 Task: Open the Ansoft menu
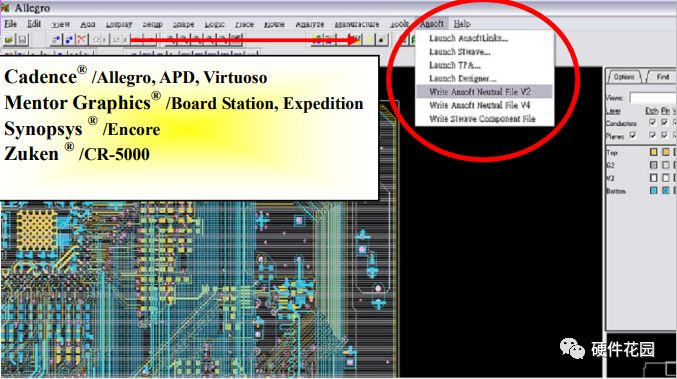[x=431, y=24]
